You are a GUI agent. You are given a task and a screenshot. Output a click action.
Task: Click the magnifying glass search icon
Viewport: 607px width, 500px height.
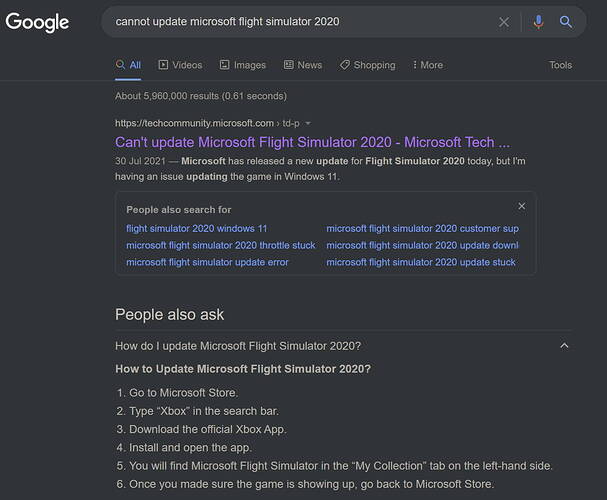coord(566,21)
